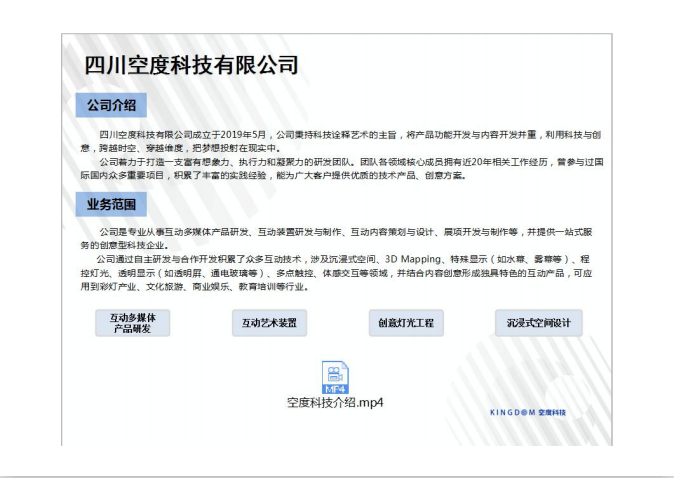This screenshot has width=674, height=478.
Task: Select the 创意灯光工程 box
Action: 406,323
